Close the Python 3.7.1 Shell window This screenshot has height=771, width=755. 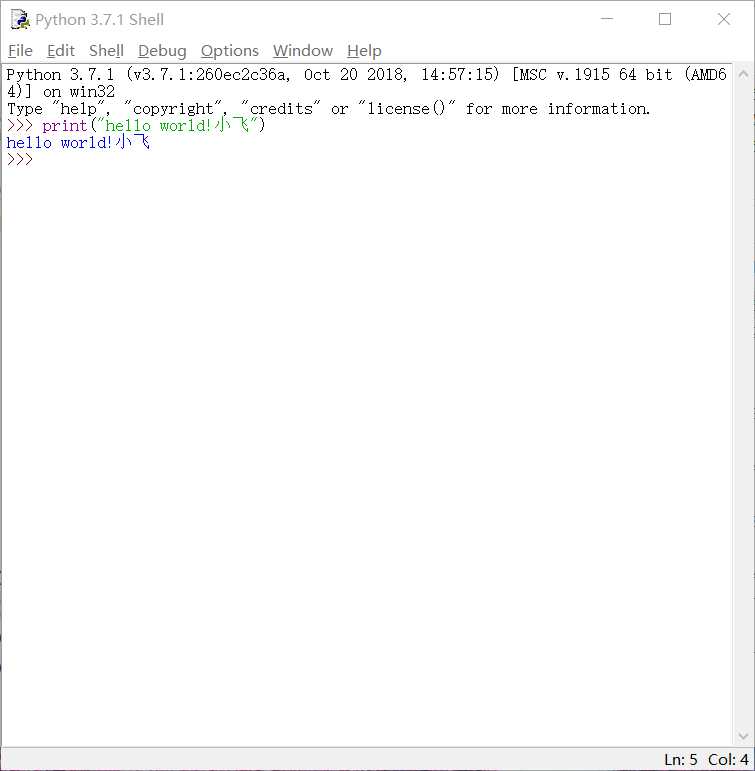point(724,19)
